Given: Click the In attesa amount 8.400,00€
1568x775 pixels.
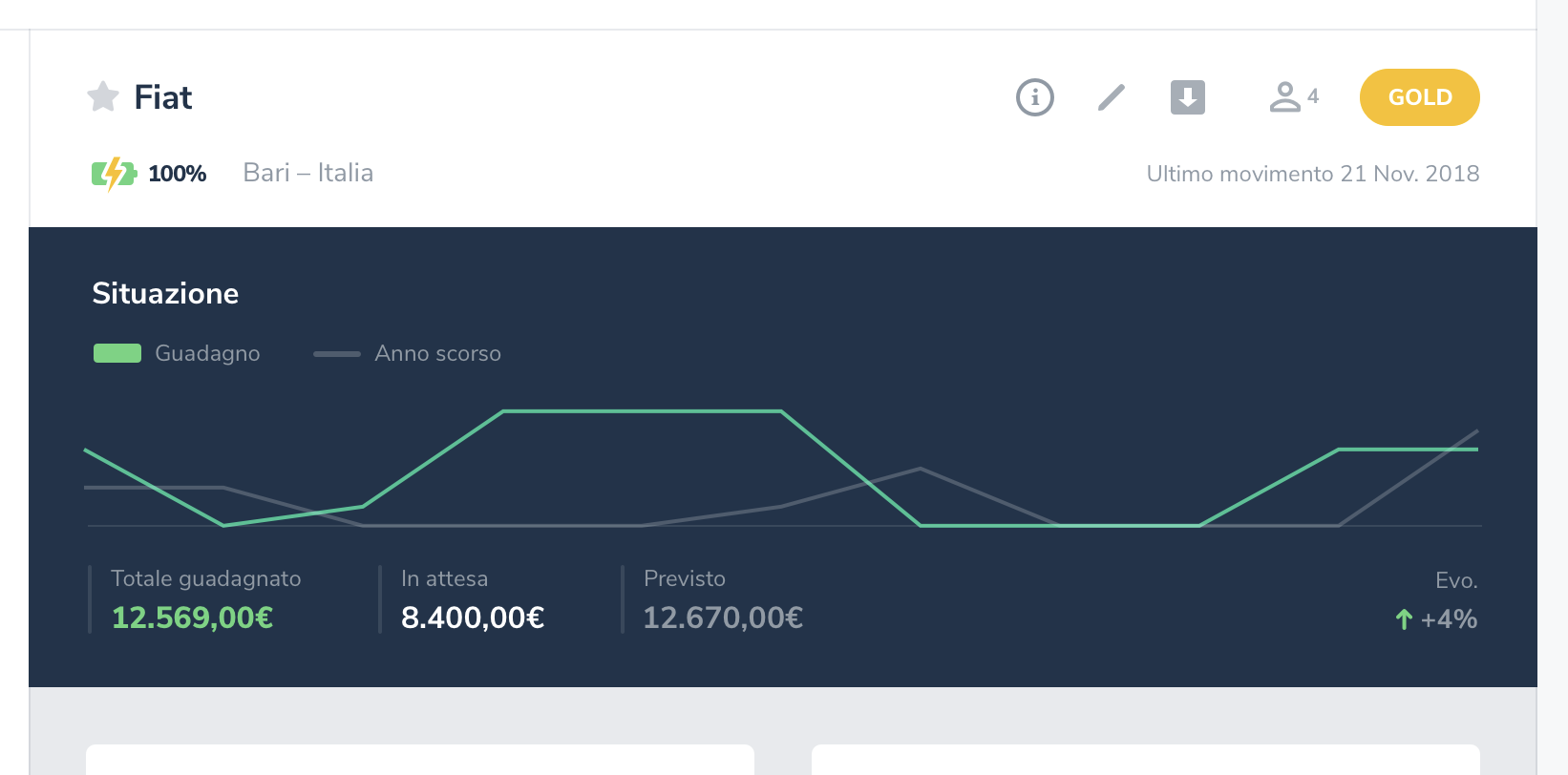Looking at the screenshot, I should pyautogui.click(x=473, y=618).
